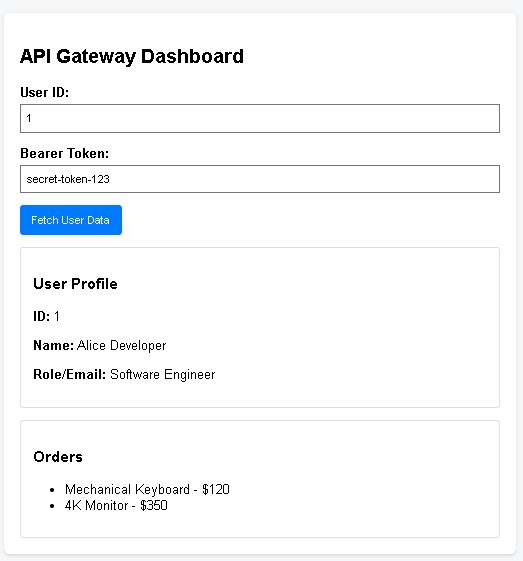Viewport: 523px width, 561px height.
Task: Click the User Profile heading
Action: (75, 284)
